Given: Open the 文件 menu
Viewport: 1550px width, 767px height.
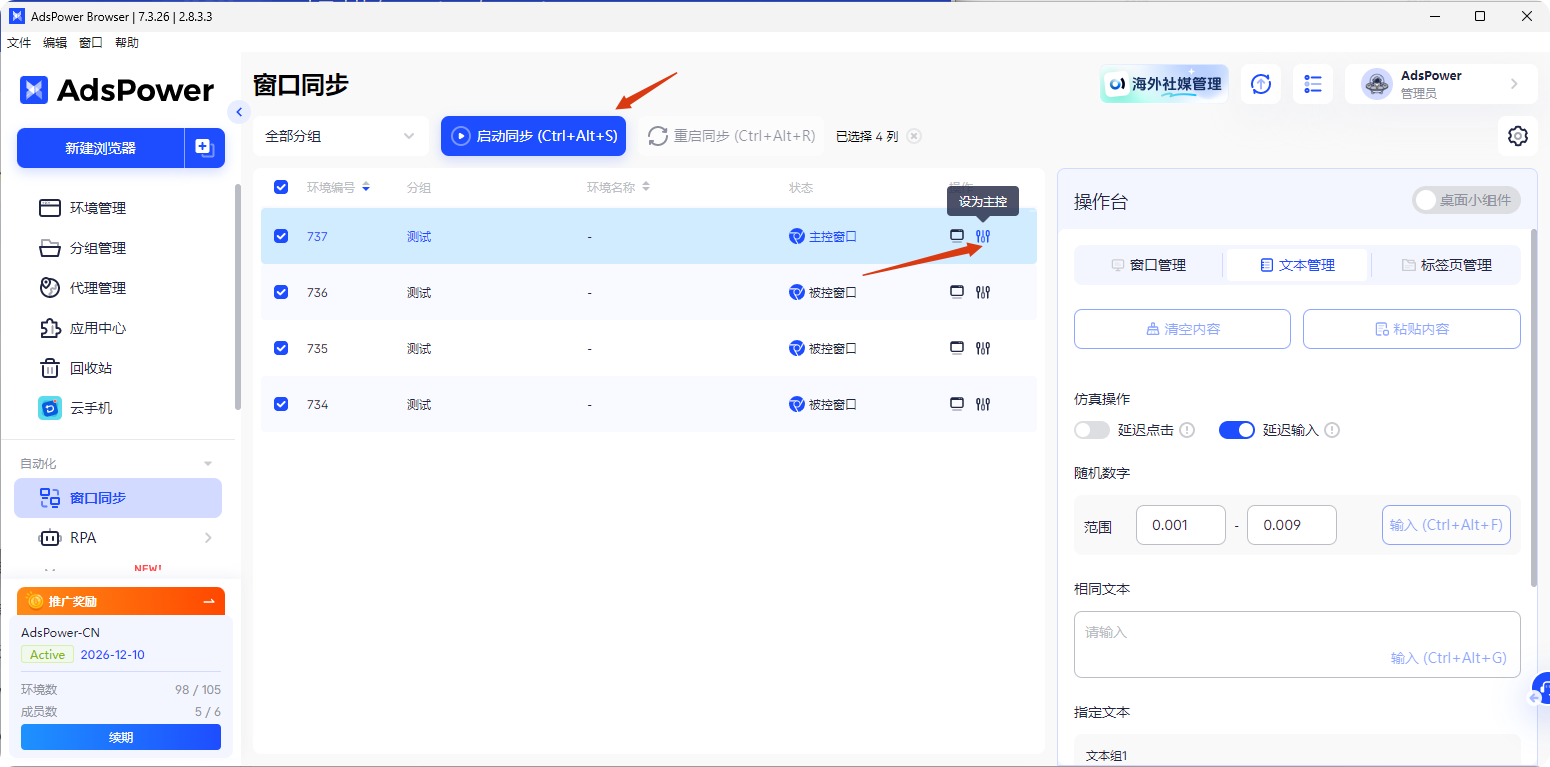Looking at the screenshot, I should coord(18,42).
